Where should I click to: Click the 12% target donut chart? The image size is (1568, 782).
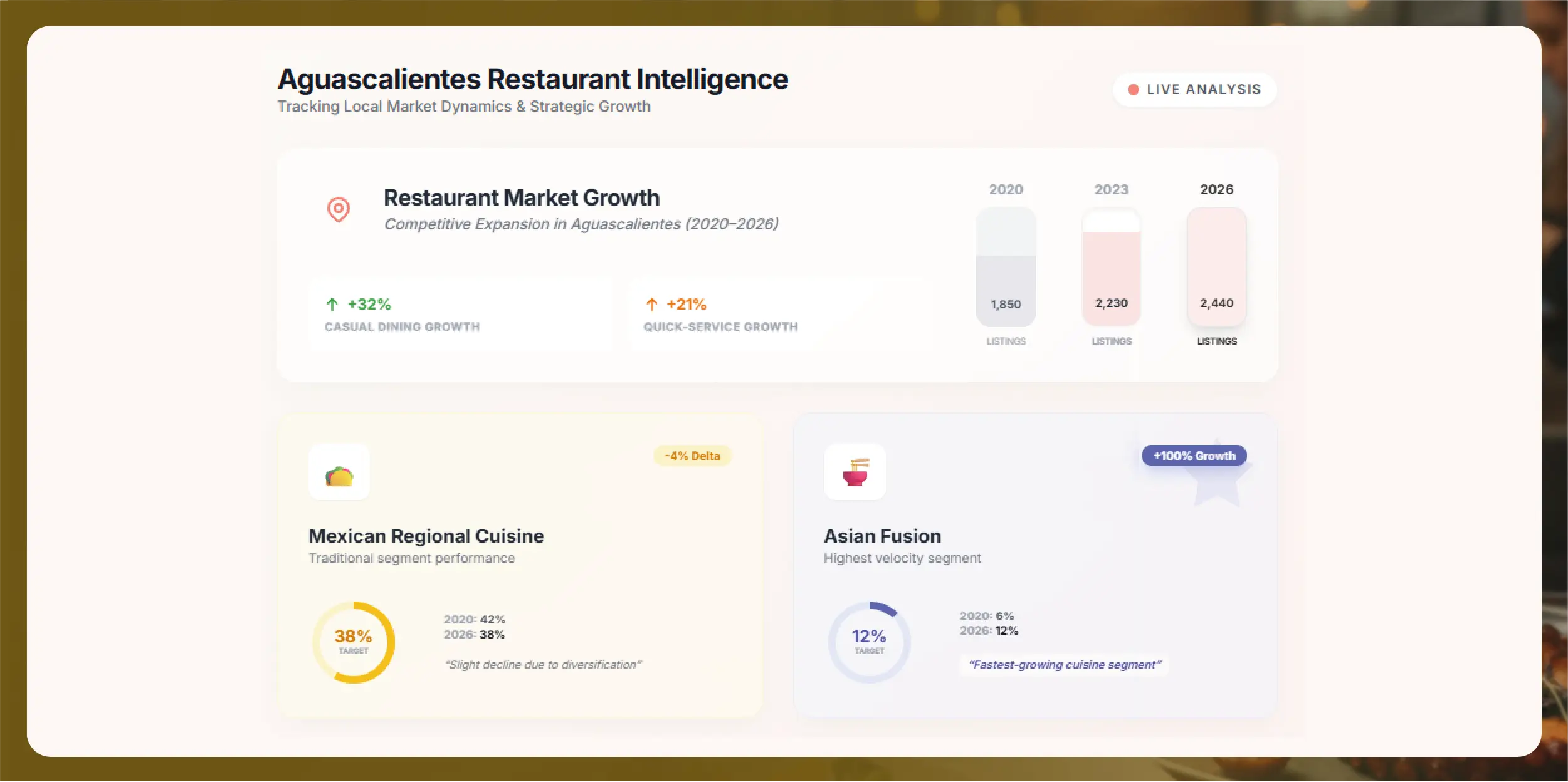click(x=869, y=642)
